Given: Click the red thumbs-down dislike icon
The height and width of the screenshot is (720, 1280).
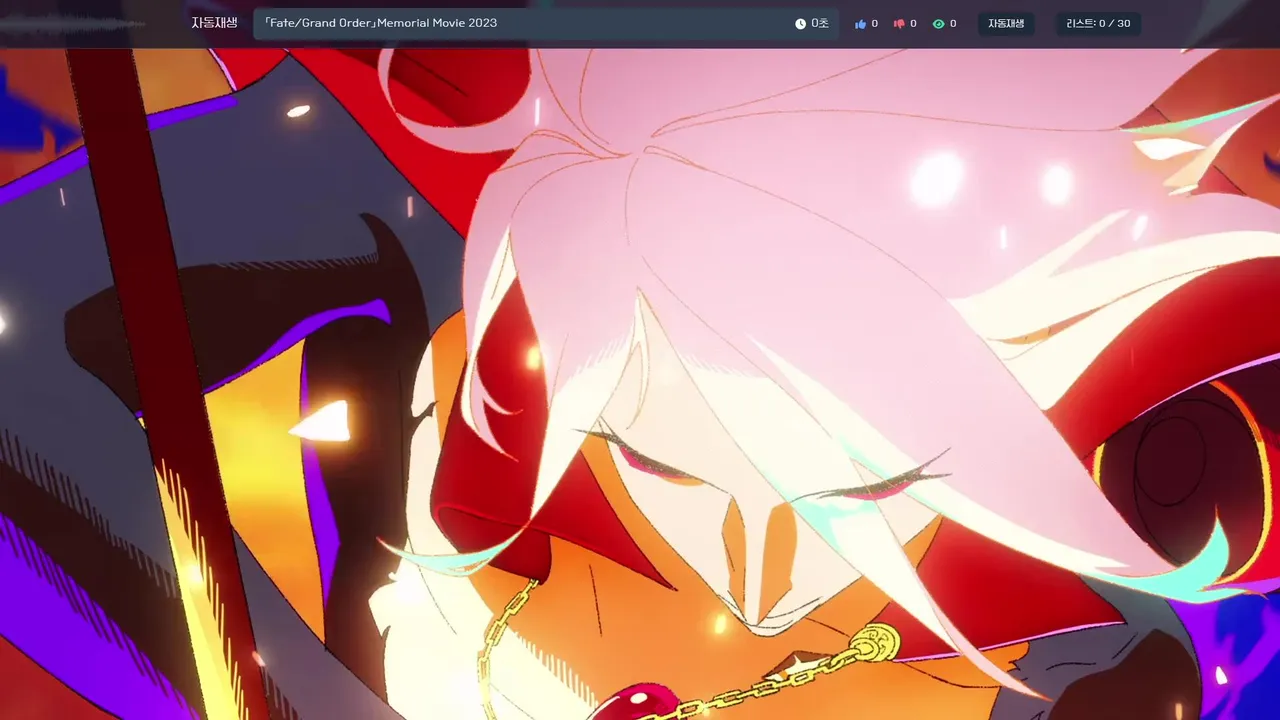Looking at the screenshot, I should [899, 24].
